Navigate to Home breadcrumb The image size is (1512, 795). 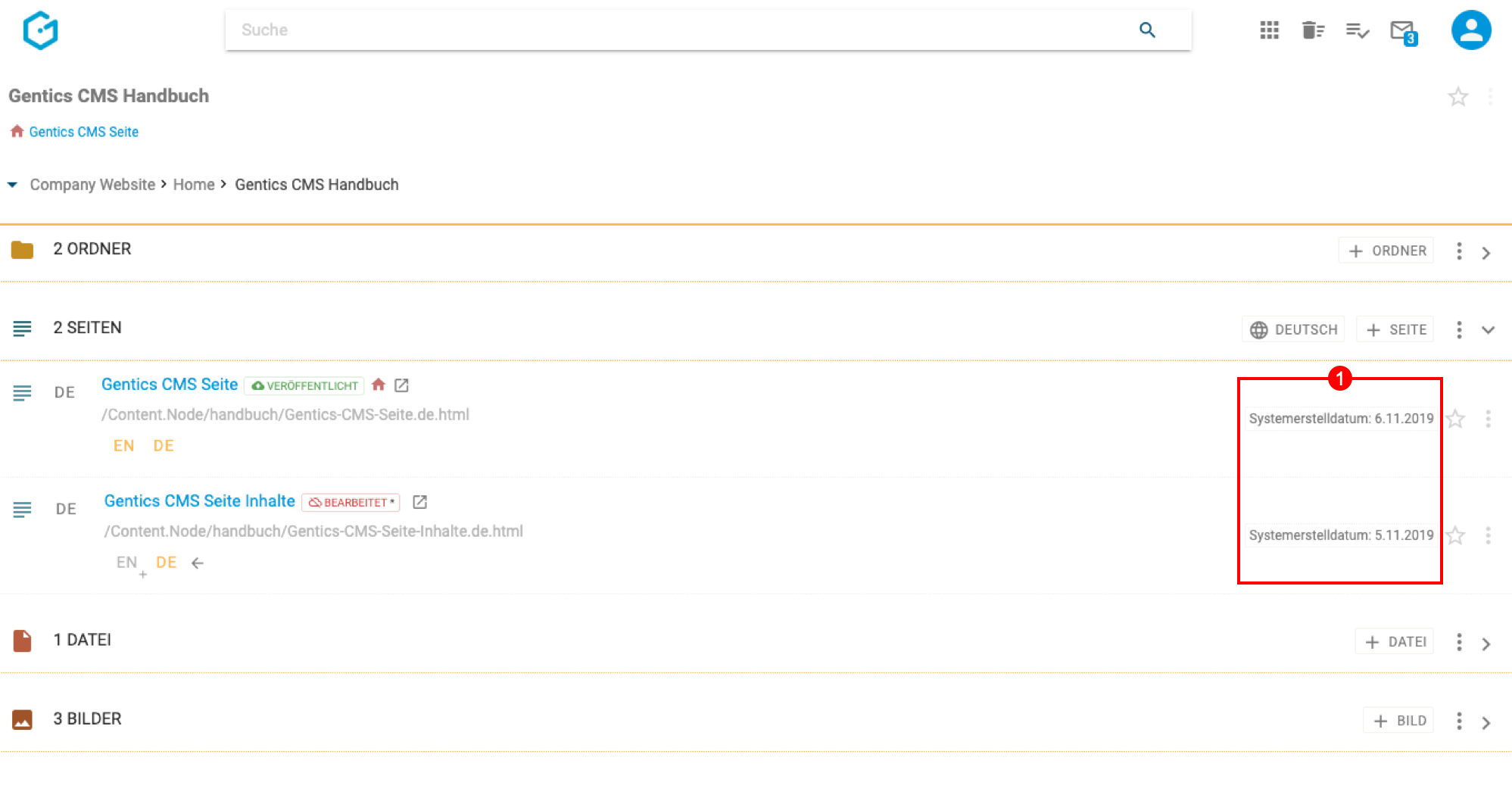point(194,185)
